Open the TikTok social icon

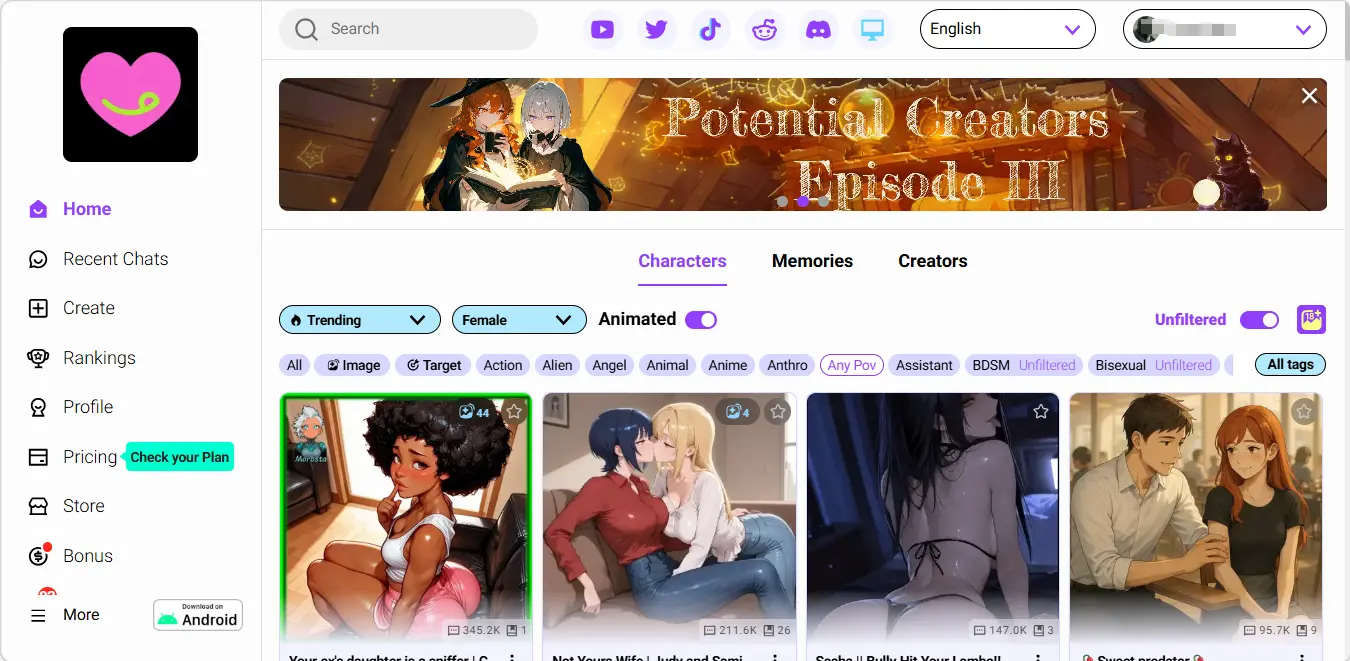[x=711, y=29]
